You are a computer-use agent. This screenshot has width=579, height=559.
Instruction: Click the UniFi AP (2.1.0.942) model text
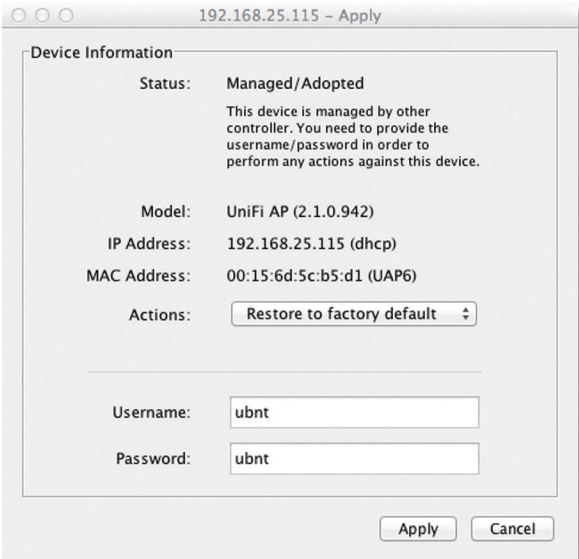(x=300, y=212)
